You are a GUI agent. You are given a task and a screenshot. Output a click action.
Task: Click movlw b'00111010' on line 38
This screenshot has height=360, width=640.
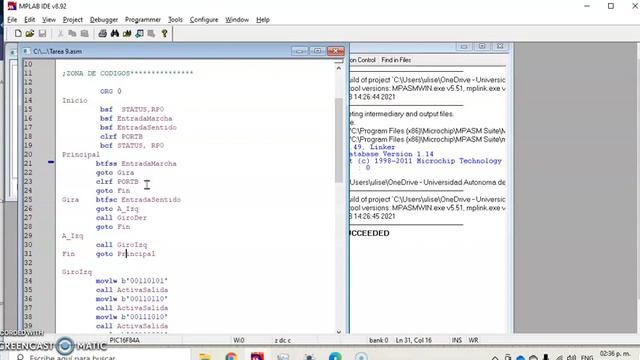132,317
